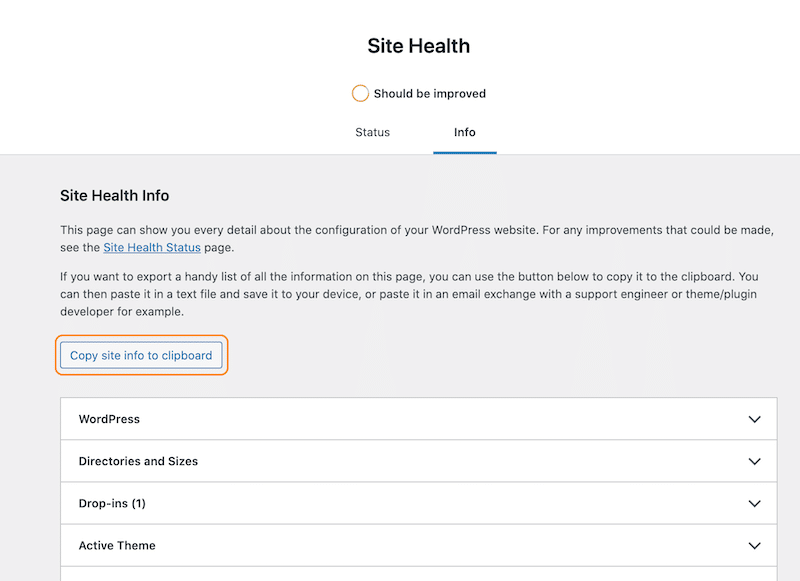This screenshot has width=800, height=581.
Task: Click the blue underline beneath the Info tab
Action: 464,153
